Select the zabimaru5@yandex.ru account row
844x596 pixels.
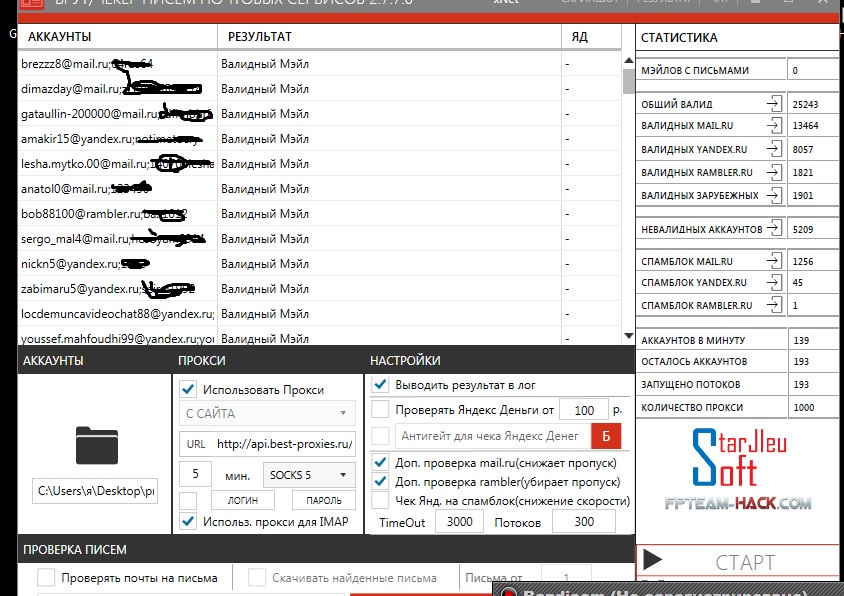(x=319, y=289)
